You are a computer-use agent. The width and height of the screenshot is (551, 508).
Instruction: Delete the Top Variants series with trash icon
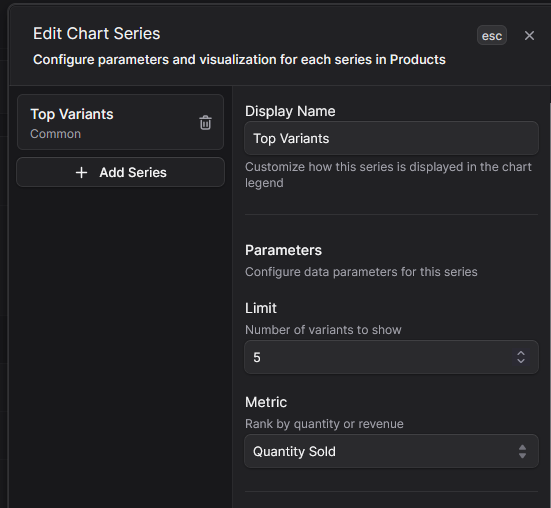pyautogui.click(x=205, y=123)
